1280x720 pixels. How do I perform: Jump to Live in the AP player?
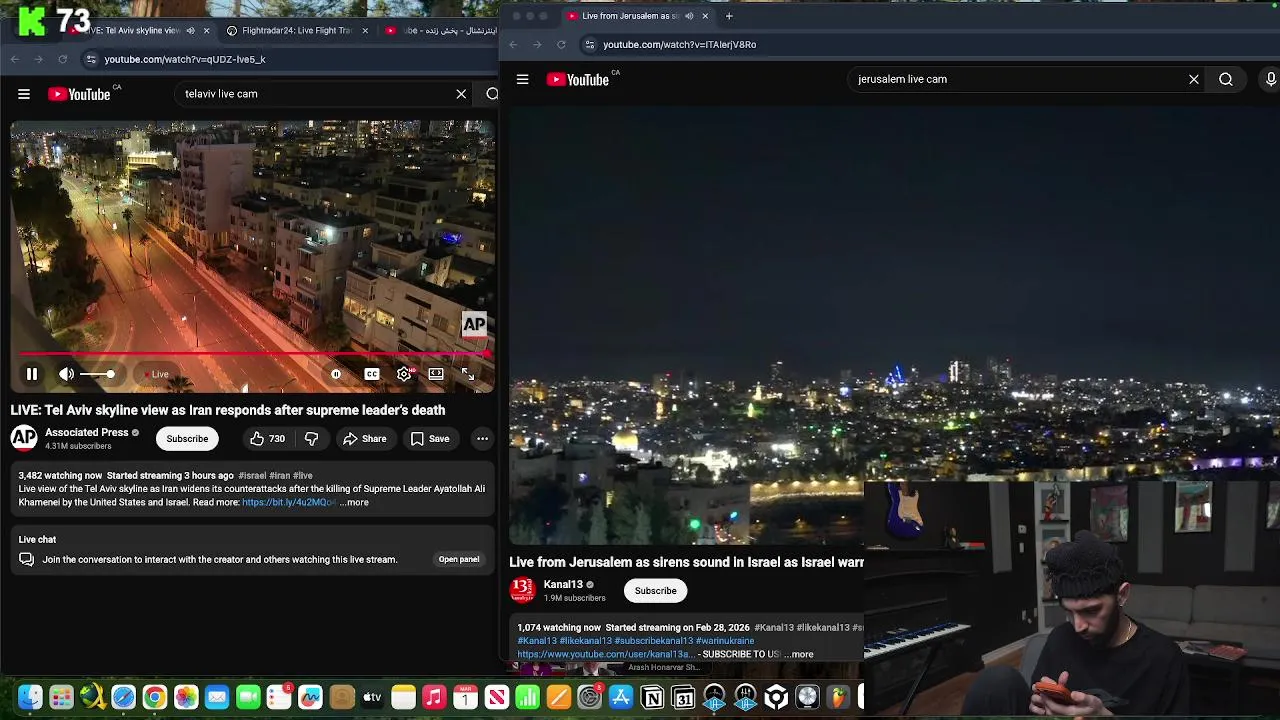(x=157, y=374)
